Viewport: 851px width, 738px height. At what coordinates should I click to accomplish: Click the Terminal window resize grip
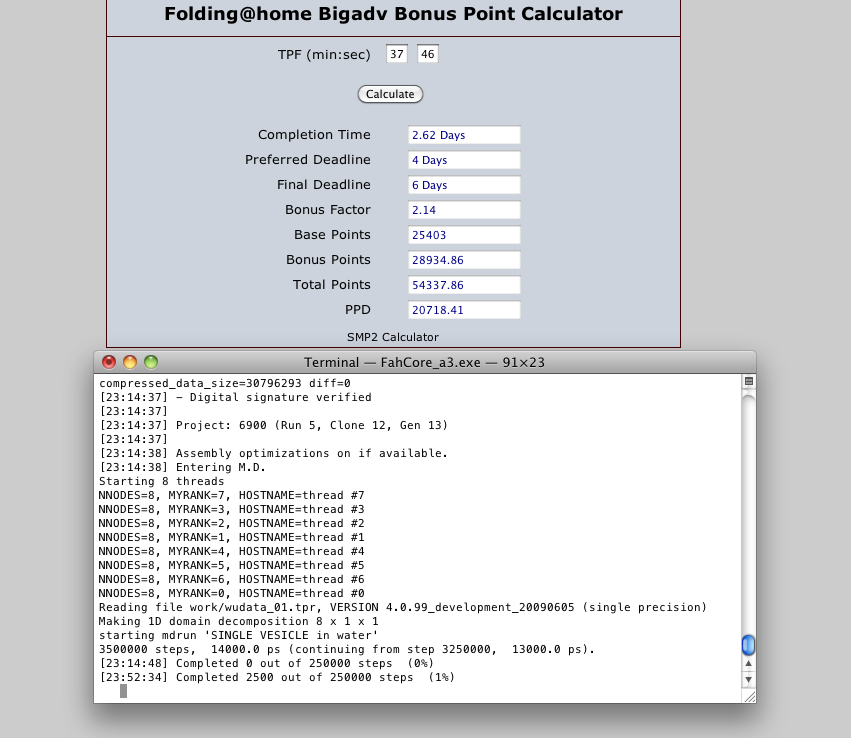(750, 697)
